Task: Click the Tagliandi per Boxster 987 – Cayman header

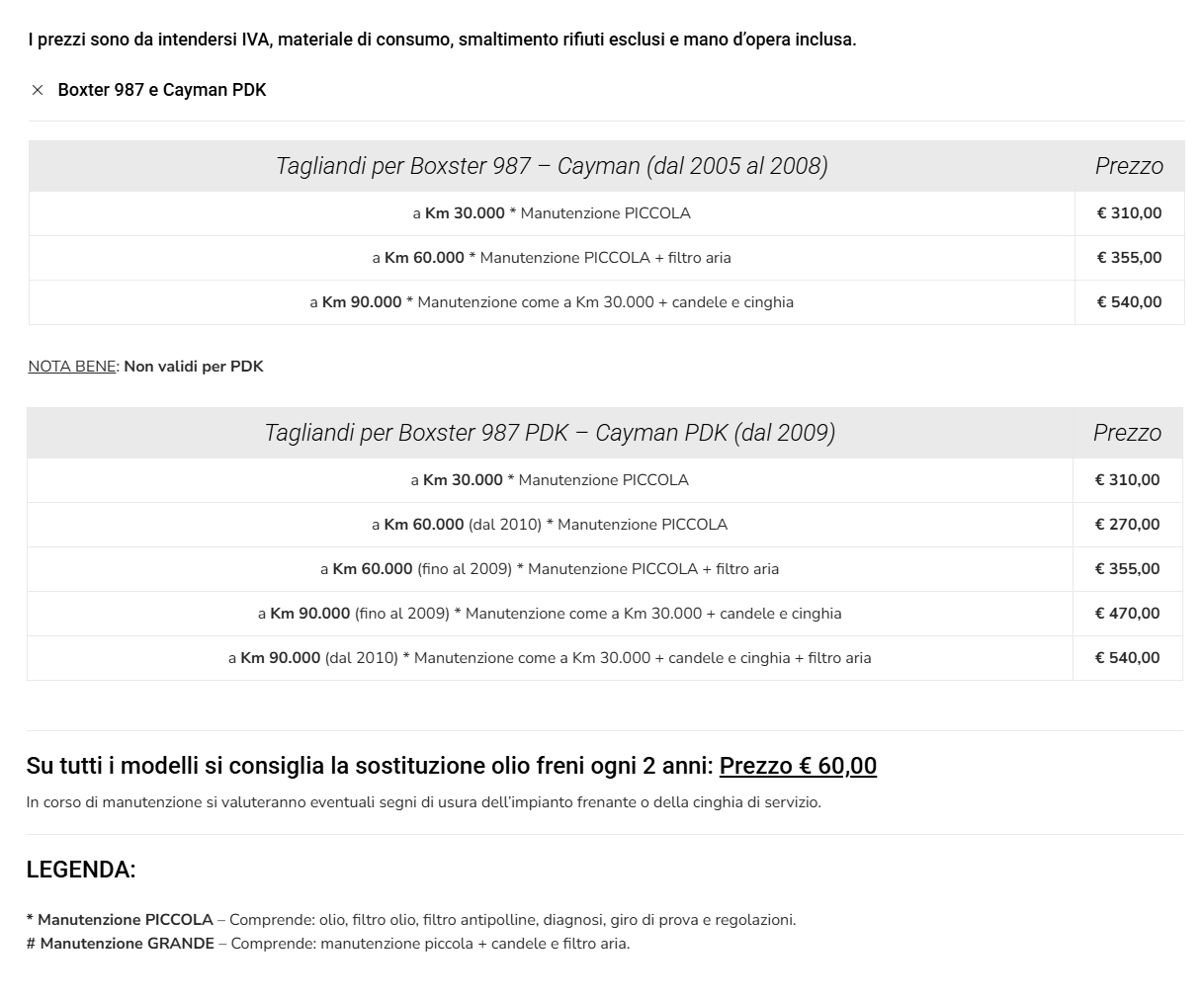Action: [x=552, y=166]
